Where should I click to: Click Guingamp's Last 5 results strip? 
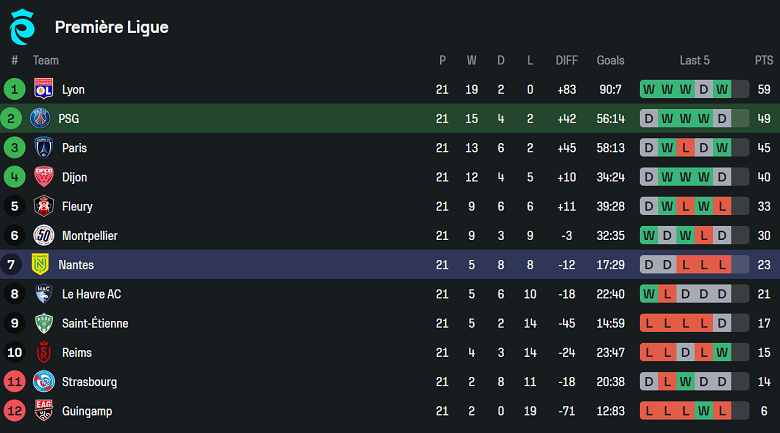pyautogui.click(x=685, y=411)
